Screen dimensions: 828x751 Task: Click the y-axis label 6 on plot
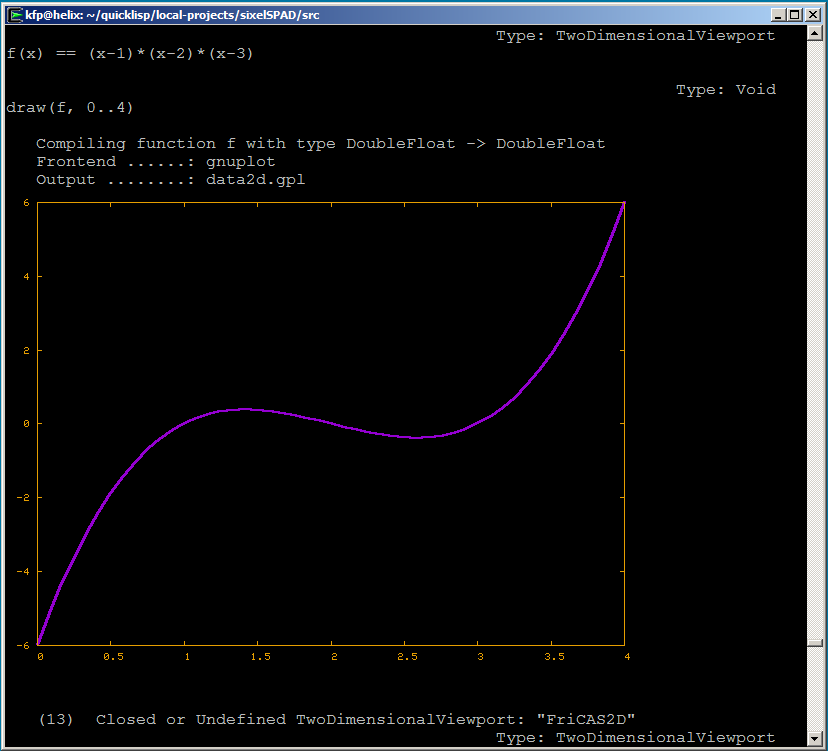click(x=27, y=203)
